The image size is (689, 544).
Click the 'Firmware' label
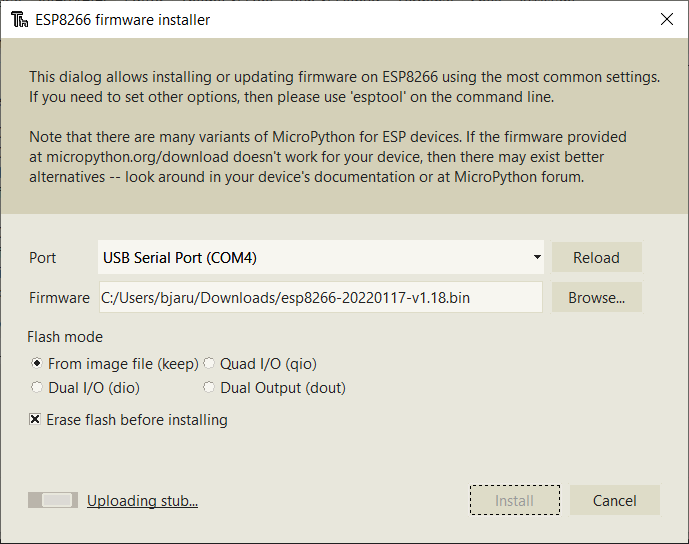[x=60, y=297]
